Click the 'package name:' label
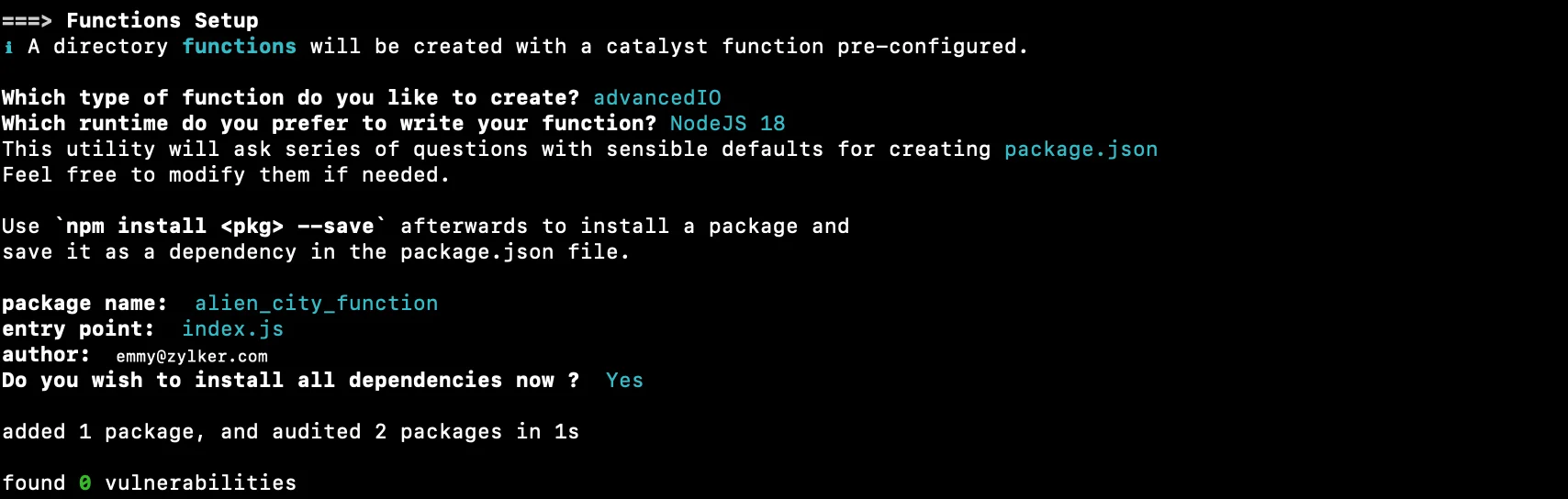Image resolution: width=1568 pixels, height=499 pixels. click(84, 303)
